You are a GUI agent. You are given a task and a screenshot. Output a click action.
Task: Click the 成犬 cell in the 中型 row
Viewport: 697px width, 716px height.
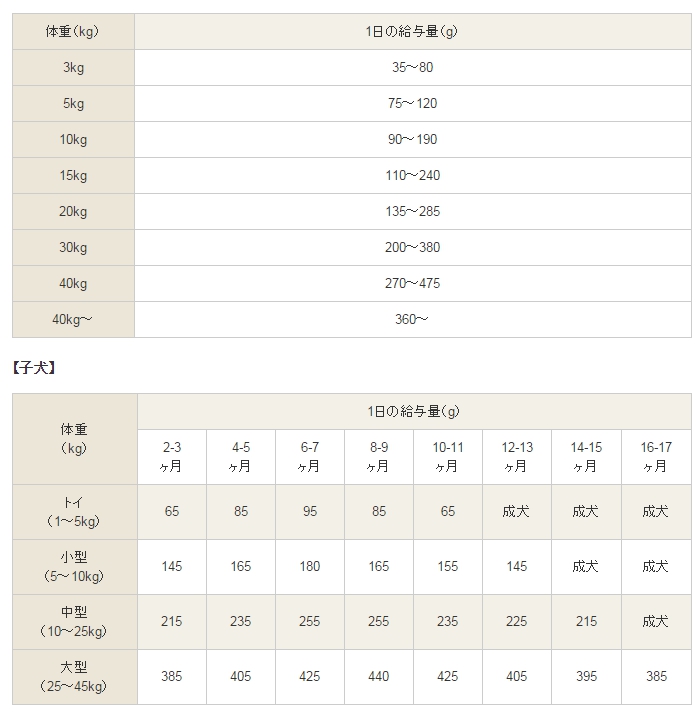pos(655,622)
